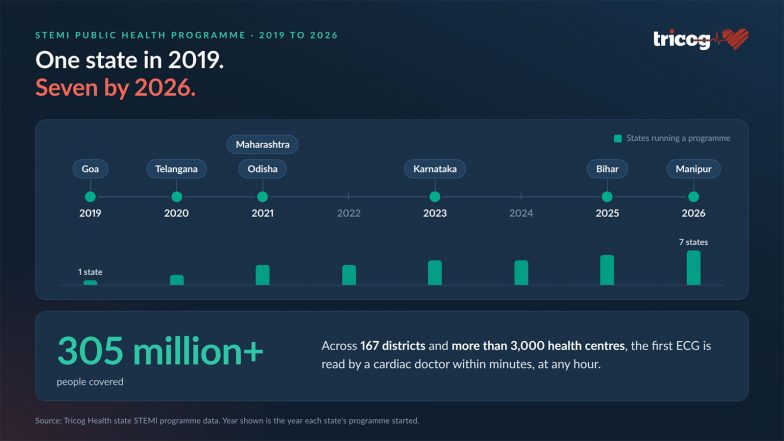The width and height of the screenshot is (784, 441).
Task: Click the 2023 bar in the chart
Action: click(435, 272)
